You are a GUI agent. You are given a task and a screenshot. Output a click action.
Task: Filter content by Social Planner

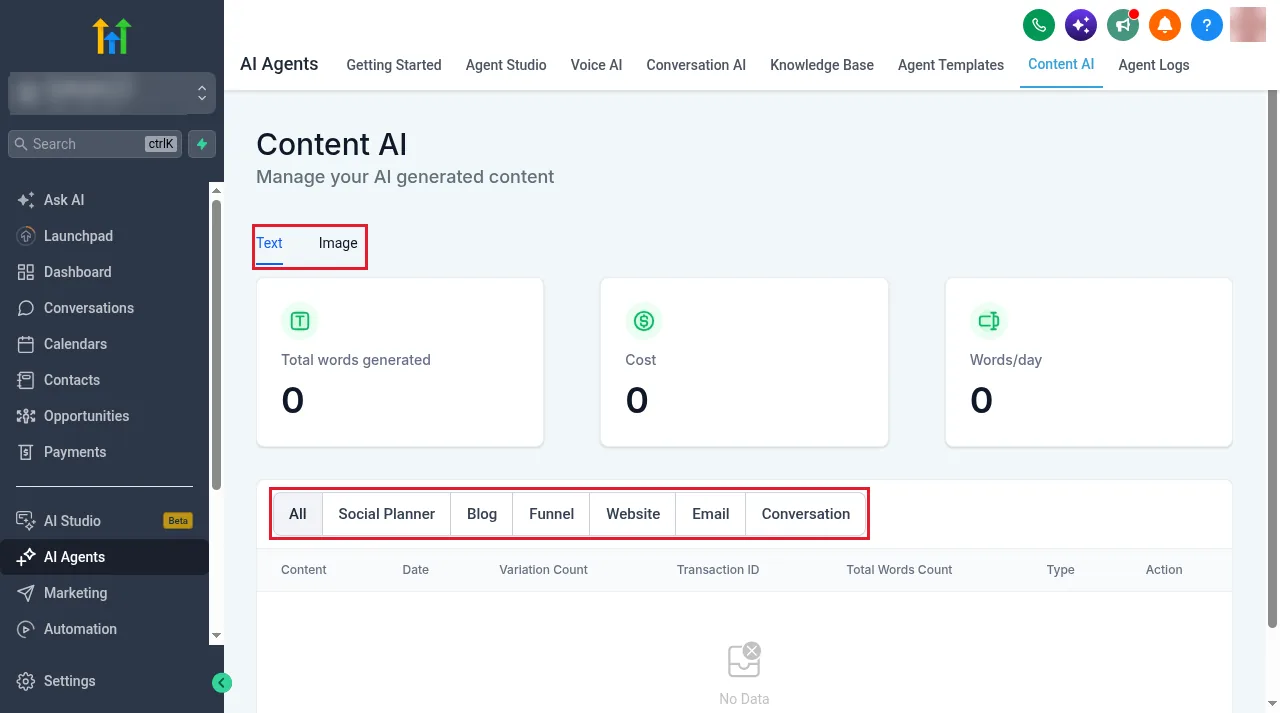point(387,514)
